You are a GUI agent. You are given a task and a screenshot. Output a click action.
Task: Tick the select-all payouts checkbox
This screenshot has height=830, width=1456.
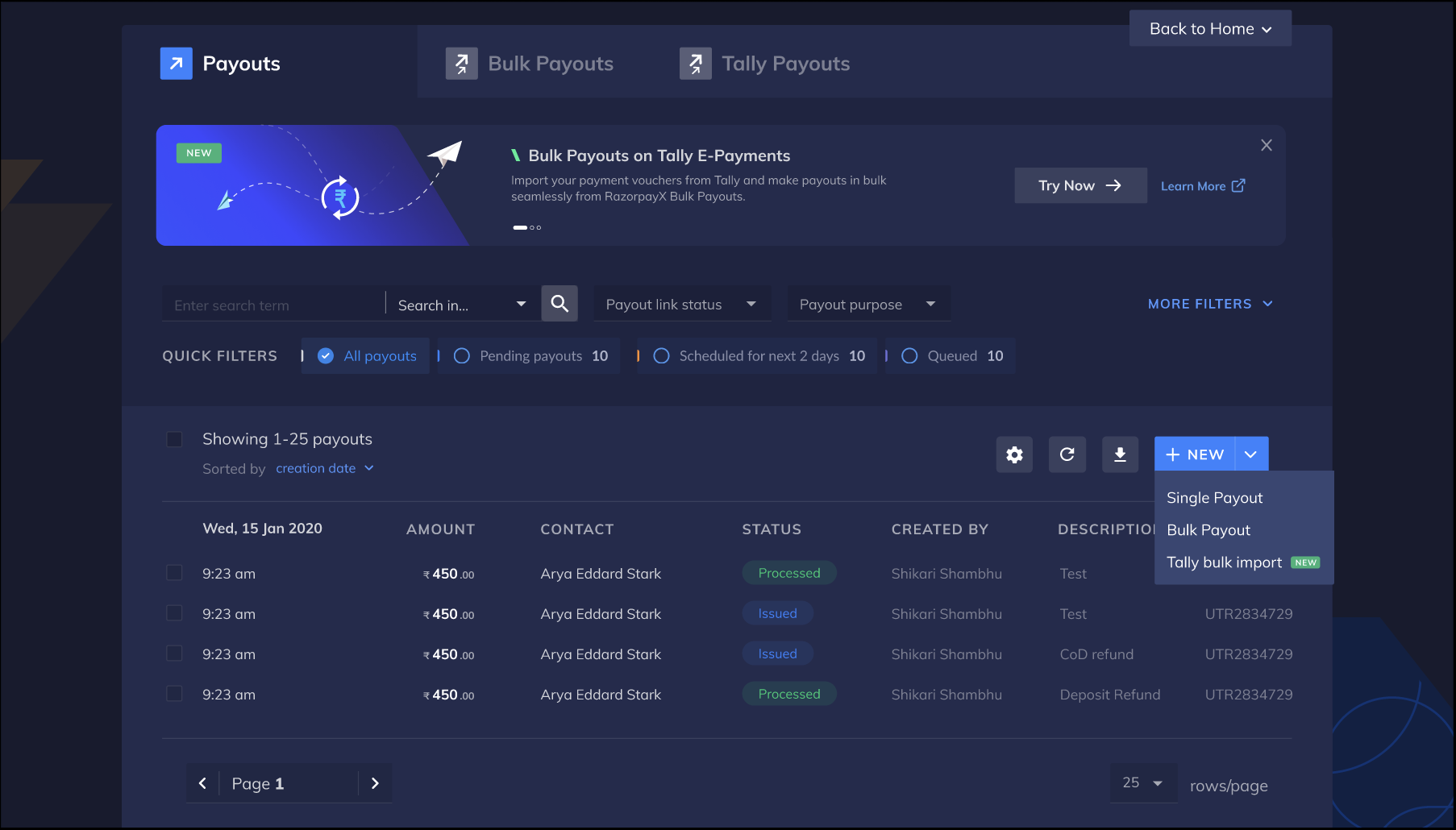(x=174, y=439)
